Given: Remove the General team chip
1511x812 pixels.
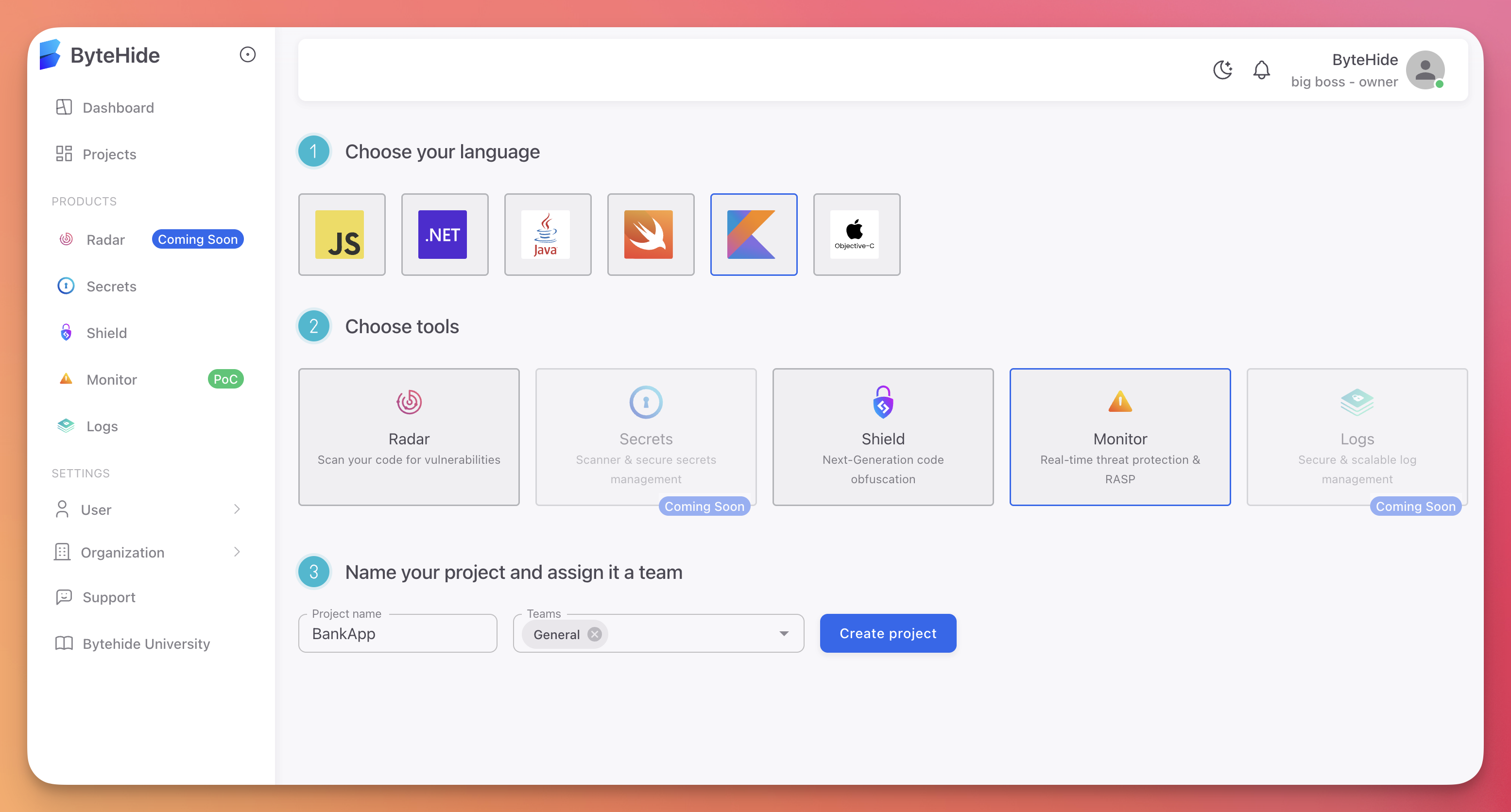Looking at the screenshot, I should coord(594,634).
